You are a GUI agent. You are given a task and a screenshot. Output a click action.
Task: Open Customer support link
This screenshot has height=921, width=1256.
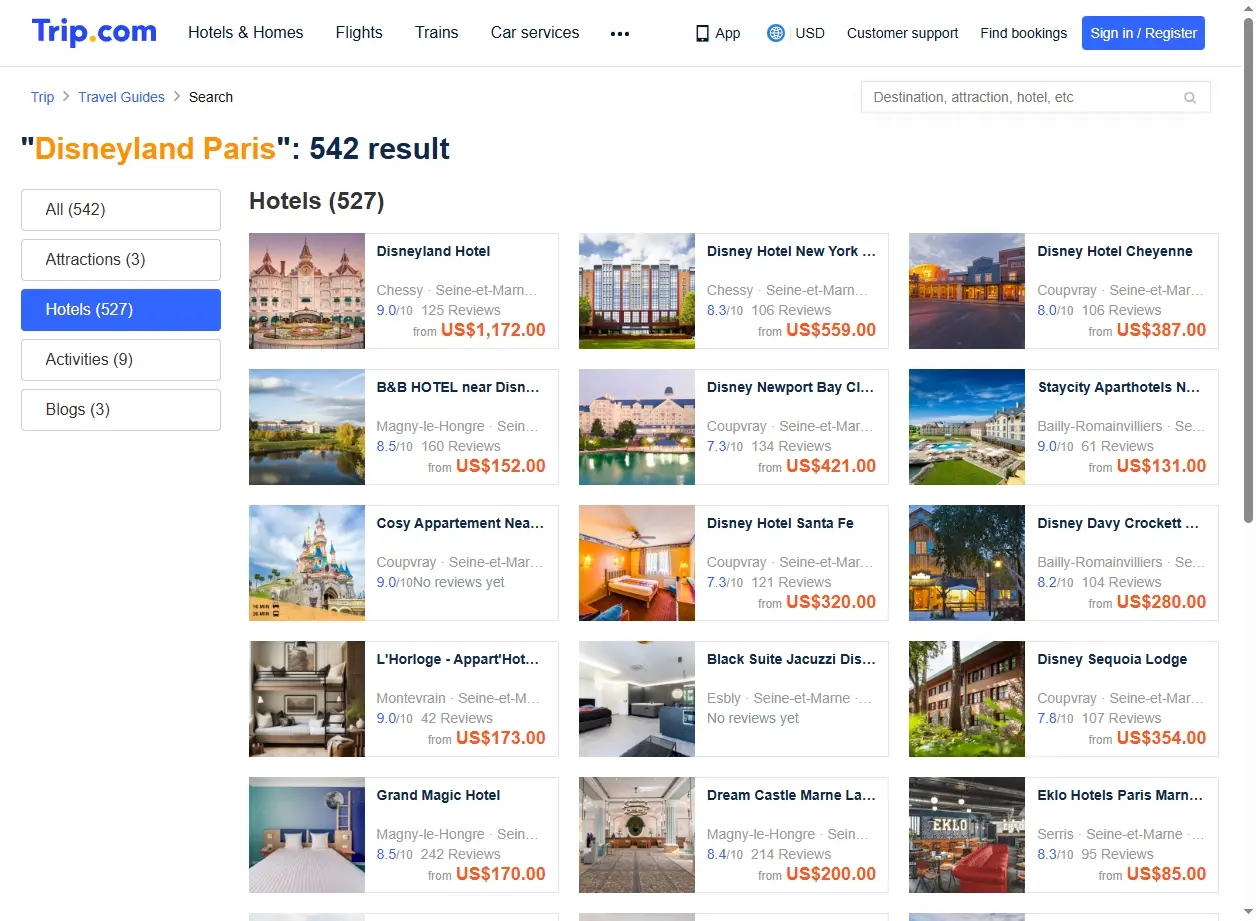click(x=902, y=33)
